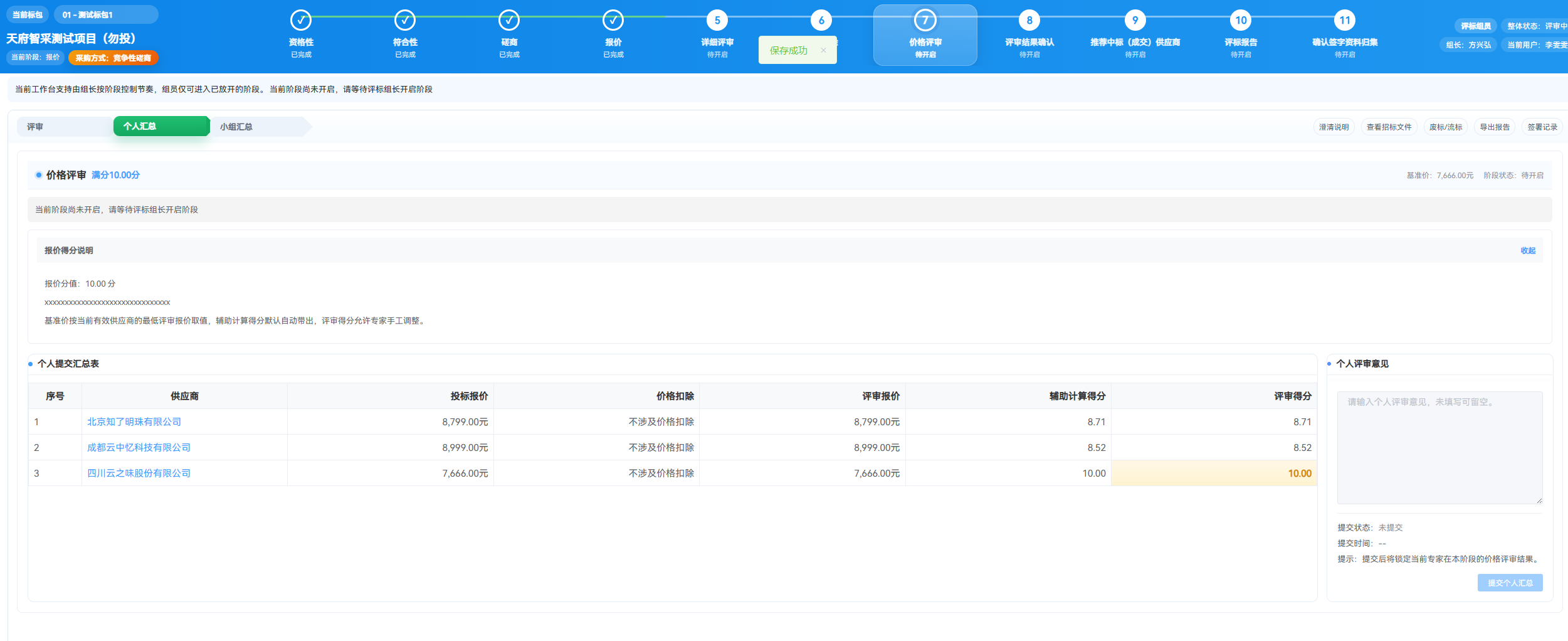This screenshot has height=641, width=1568.
Task: Open 签署记录
Action: pyautogui.click(x=1542, y=127)
